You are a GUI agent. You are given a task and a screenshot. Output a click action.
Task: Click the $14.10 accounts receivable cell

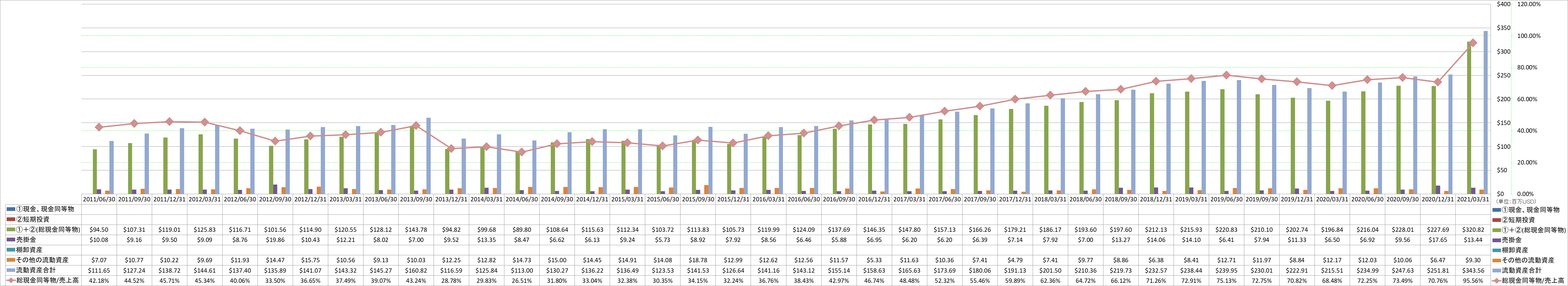(1192, 240)
